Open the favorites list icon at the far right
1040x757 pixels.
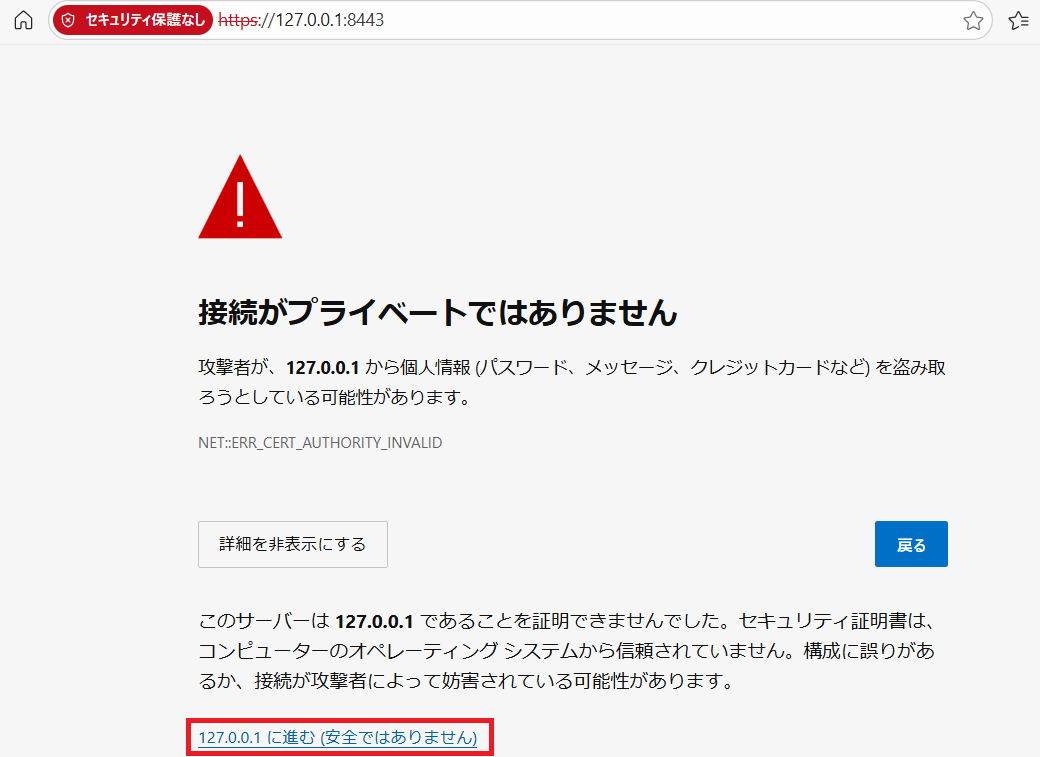click(1019, 21)
